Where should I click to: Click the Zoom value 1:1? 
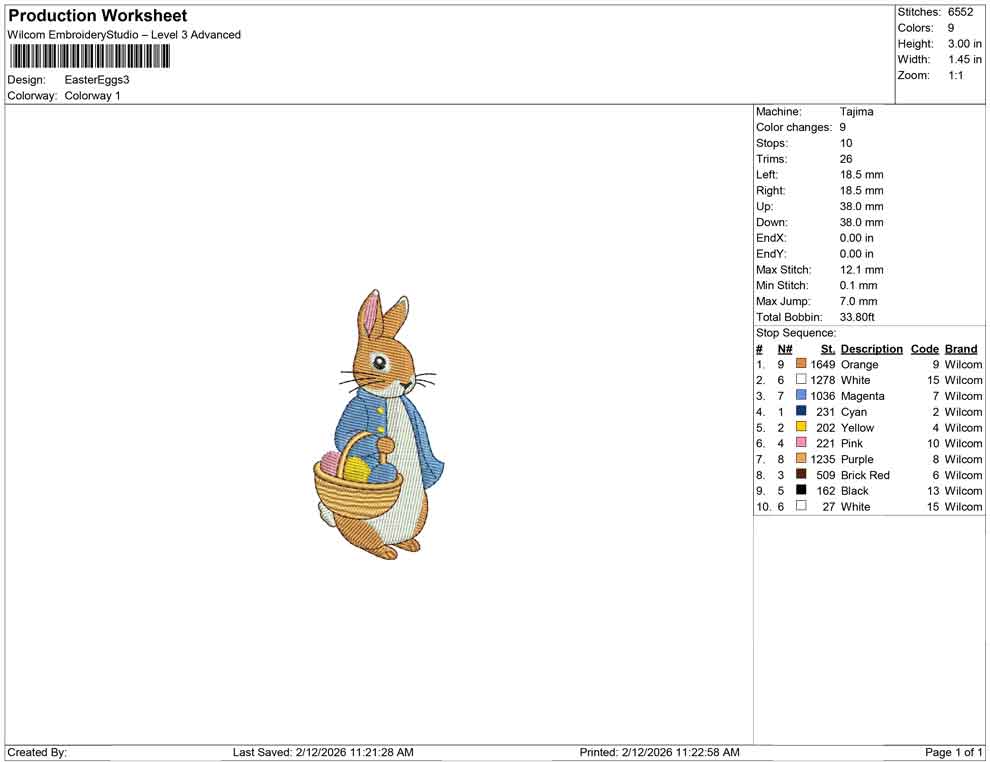[x=955, y=75]
